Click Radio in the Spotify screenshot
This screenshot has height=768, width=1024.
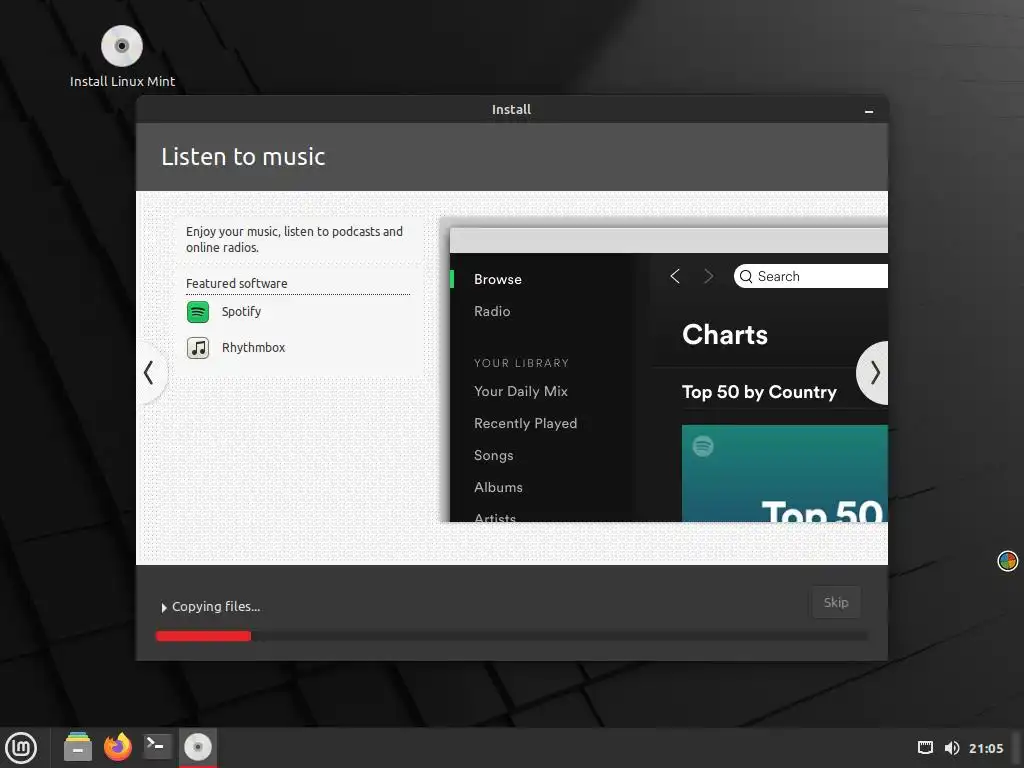pos(492,312)
